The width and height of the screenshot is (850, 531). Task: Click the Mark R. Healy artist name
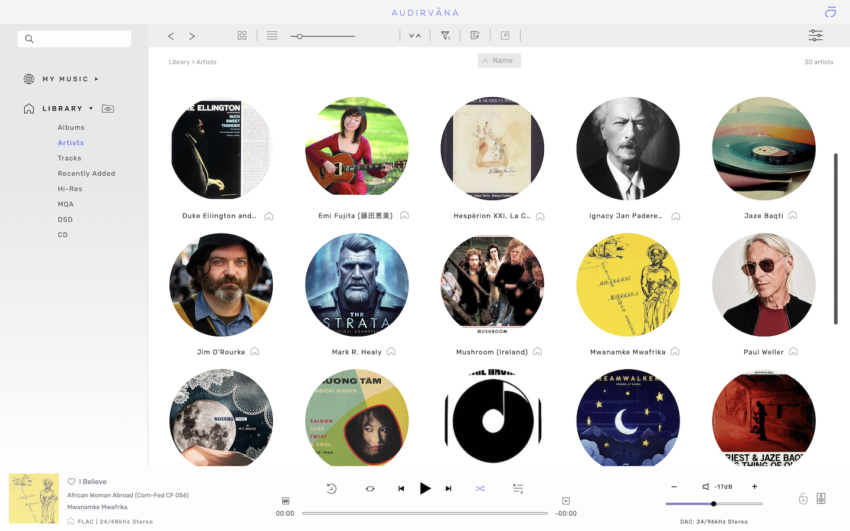coord(357,352)
